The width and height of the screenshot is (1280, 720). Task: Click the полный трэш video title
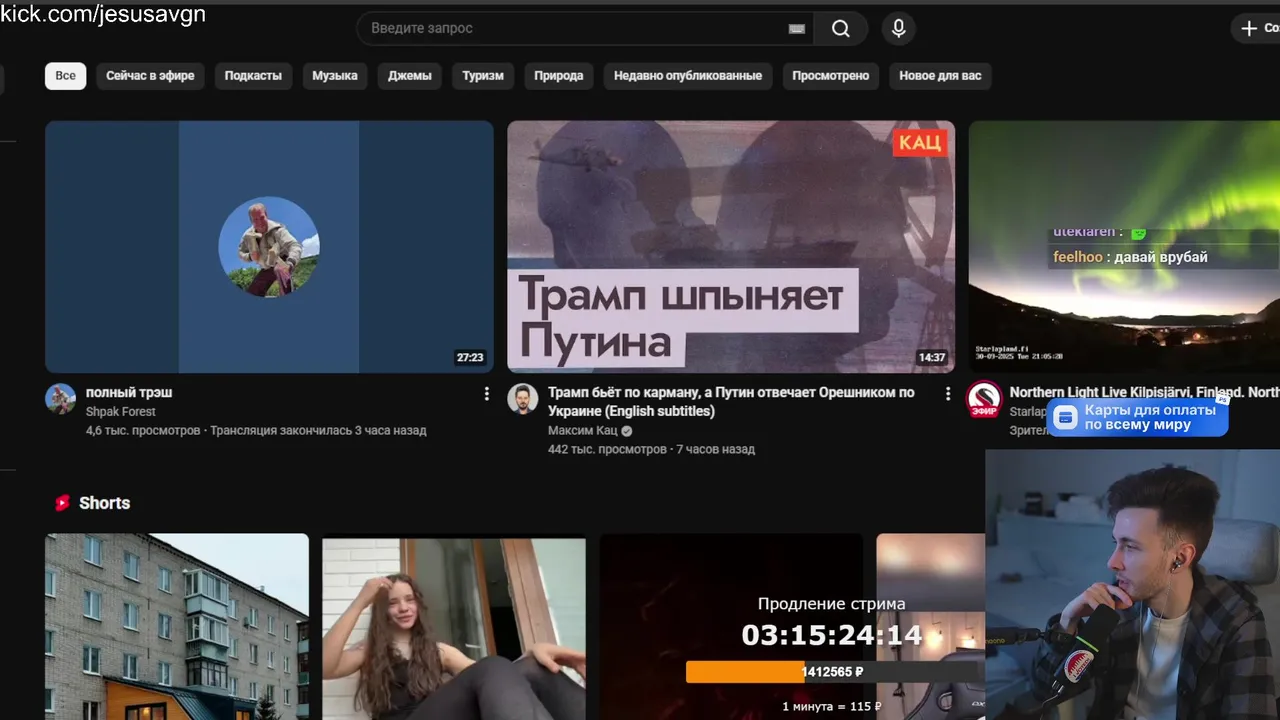(x=129, y=393)
